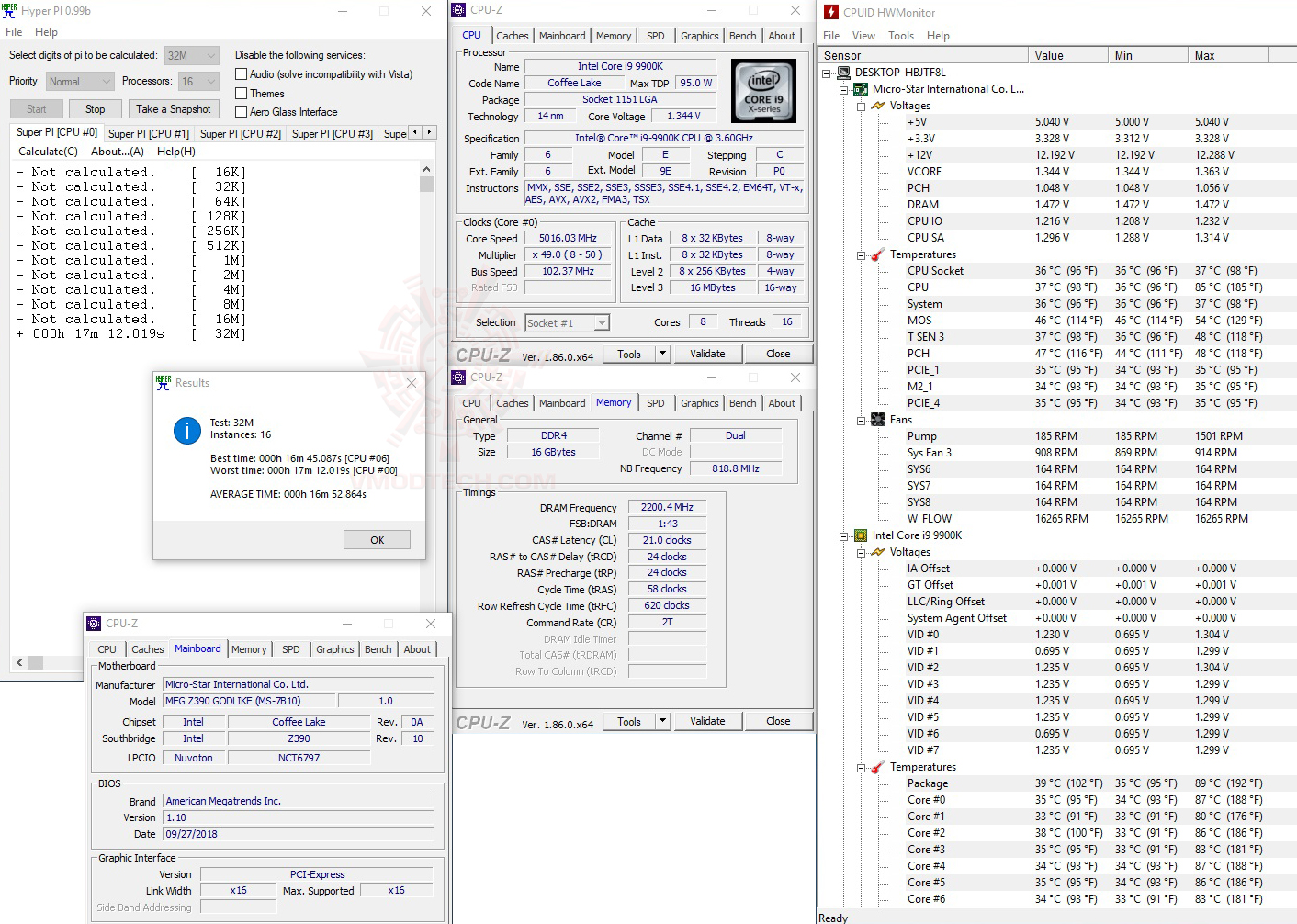This screenshot has width=1297, height=924.
Task: Click the Intel Core i9 9900K sensor icon
Action: (x=861, y=535)
